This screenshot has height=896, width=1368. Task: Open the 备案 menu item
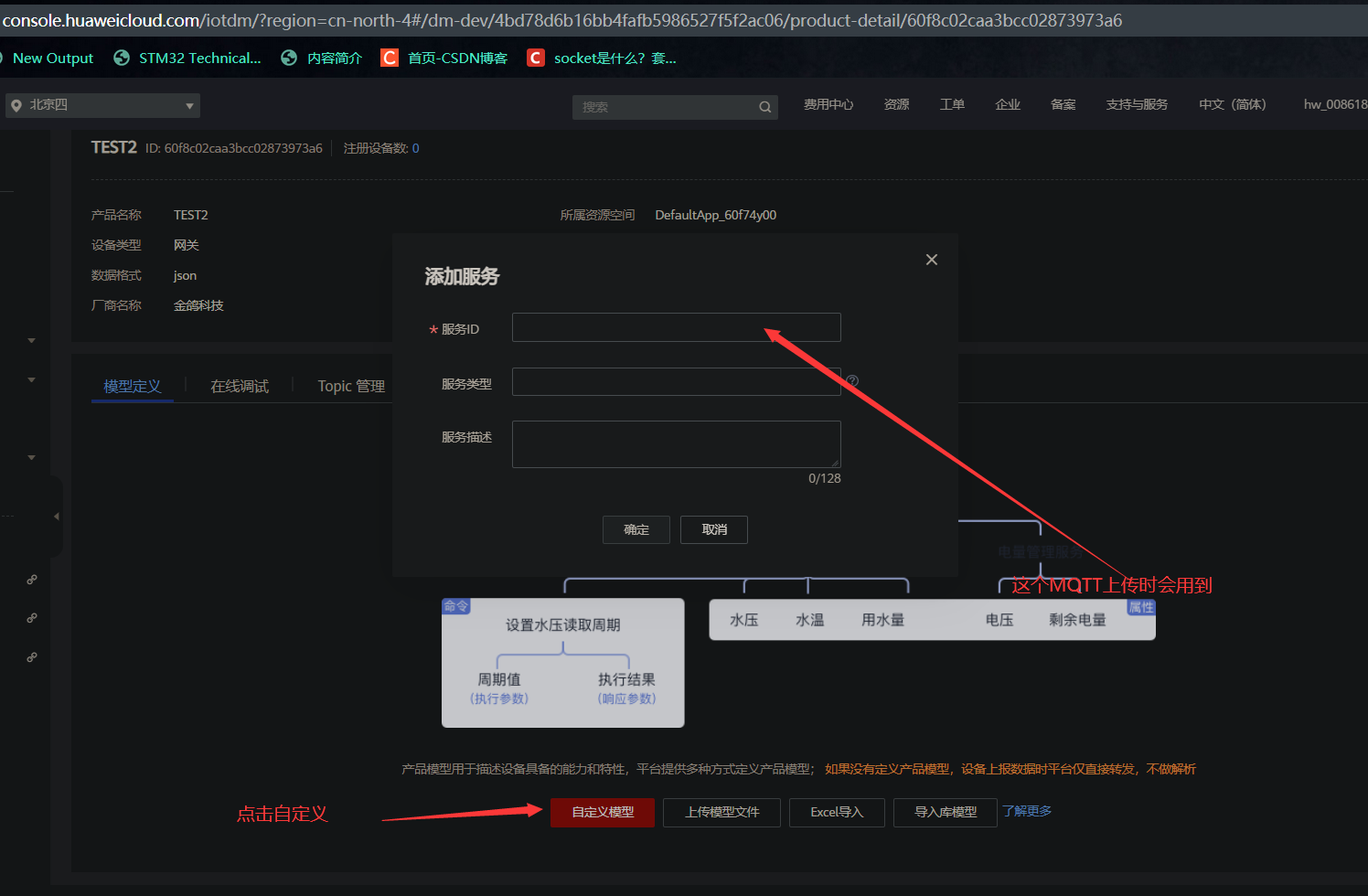[1063, 104]
